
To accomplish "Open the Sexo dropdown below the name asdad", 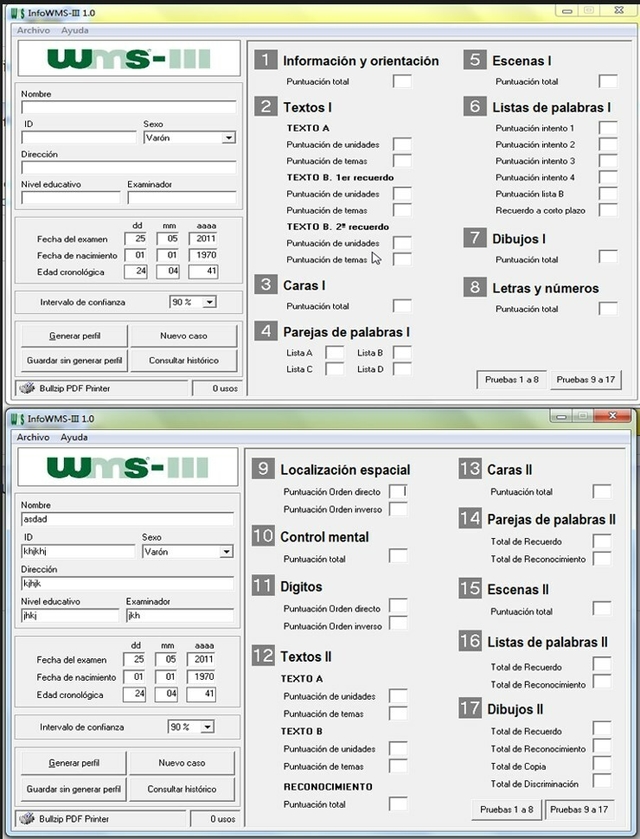I will point(227,551).
